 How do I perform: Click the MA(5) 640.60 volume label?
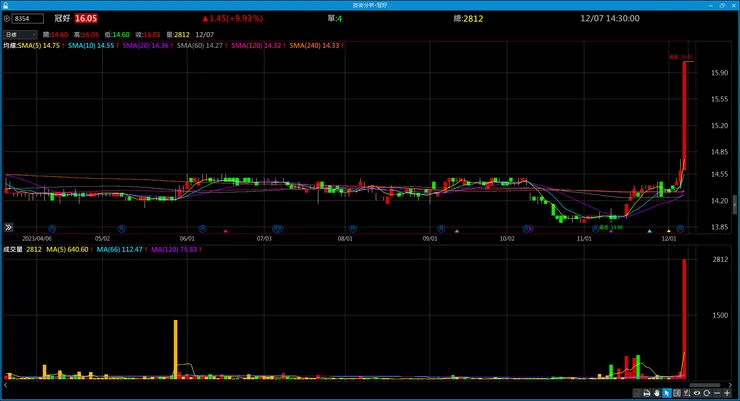67,250
